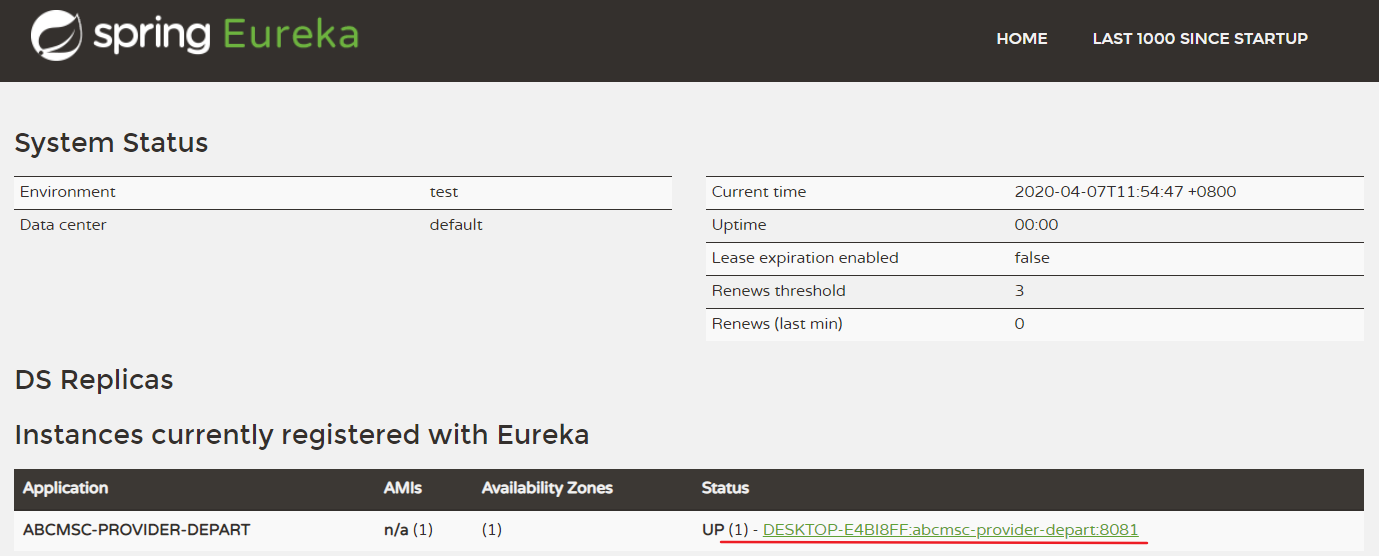Viewport: 1379px width, 556px height.
Task: Click the Renews threshold row label
Action: tap(778, 291)
